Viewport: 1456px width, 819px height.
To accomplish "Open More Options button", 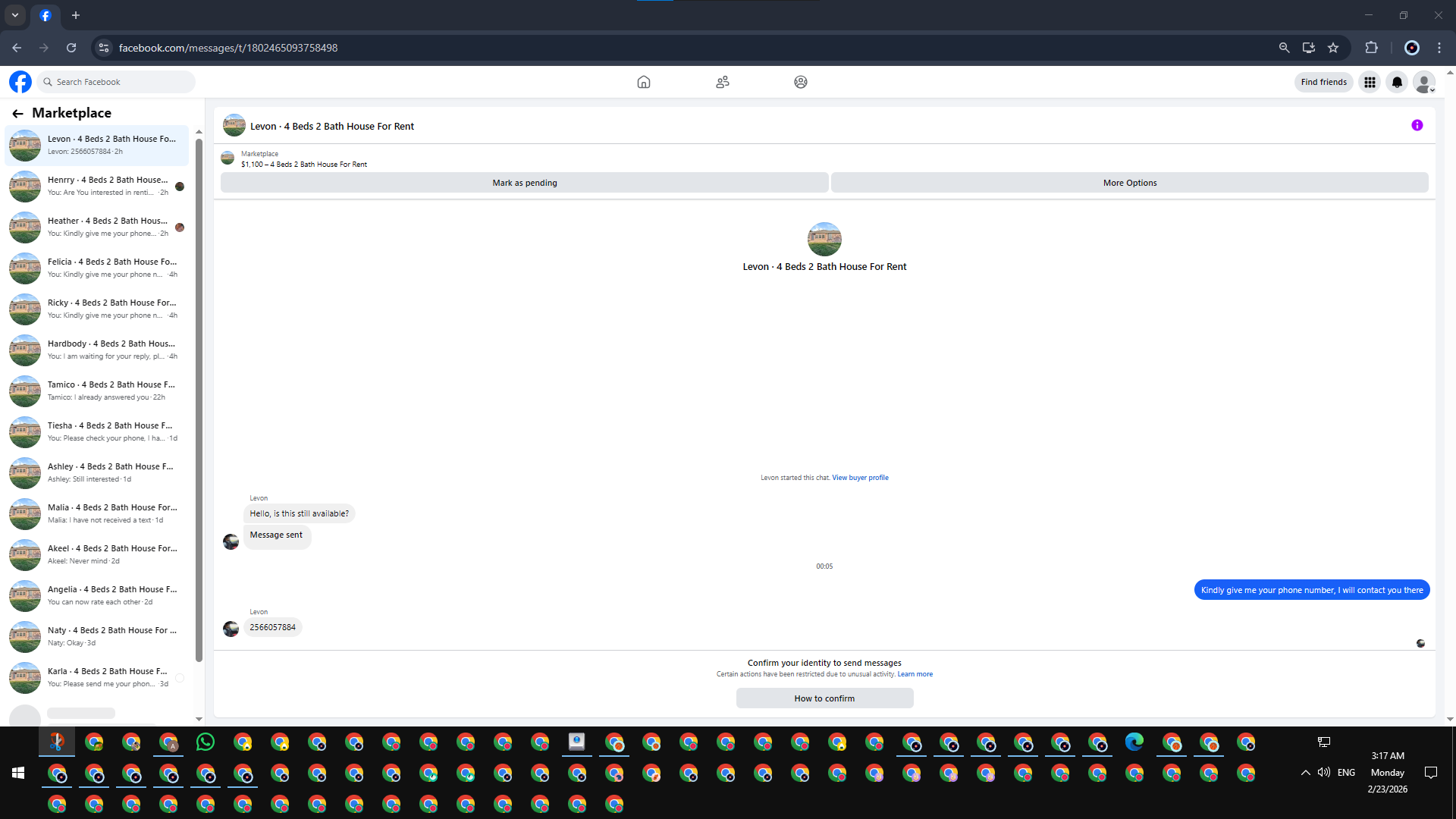I will (1130, 183).
